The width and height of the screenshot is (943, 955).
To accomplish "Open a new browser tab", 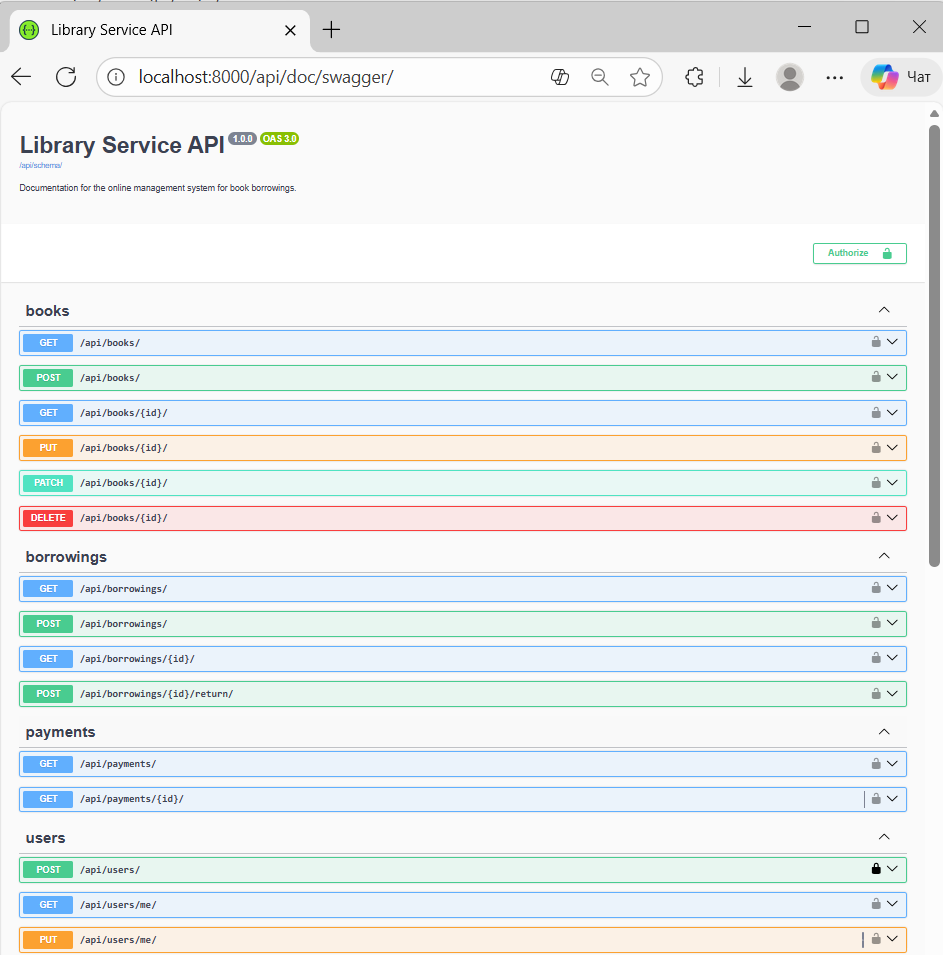I will click(x=331, y=30).
